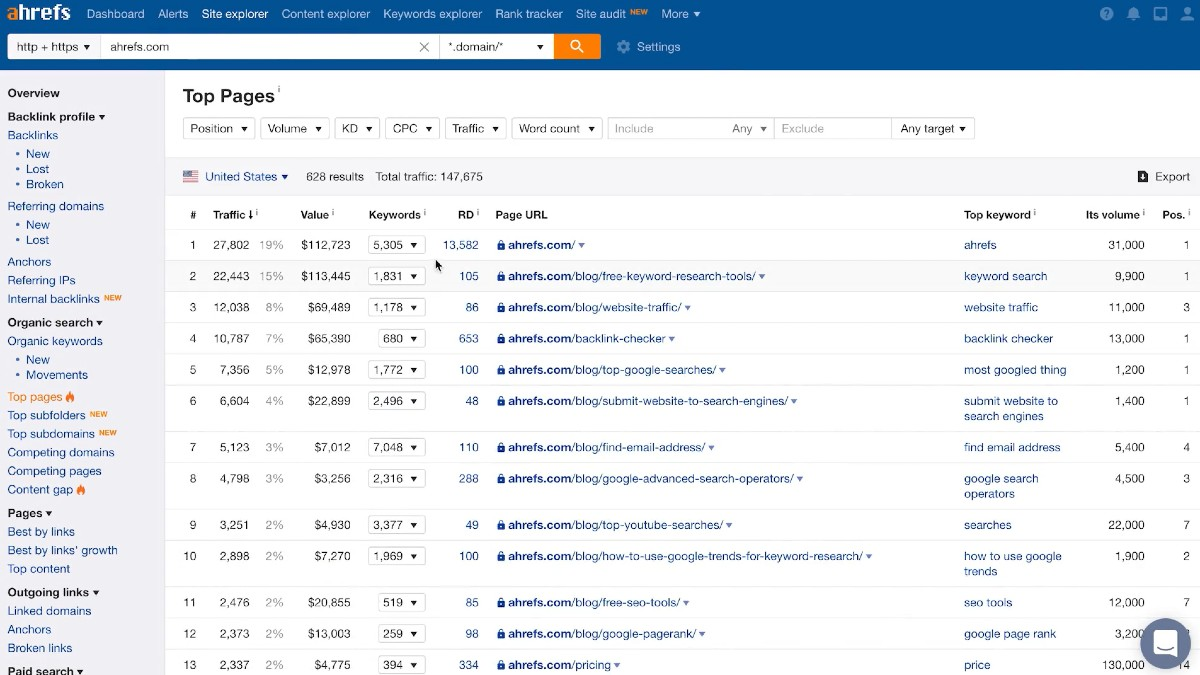Open Settings via the gear icon
The image size is (1200, 675).
tap(624, 47)
